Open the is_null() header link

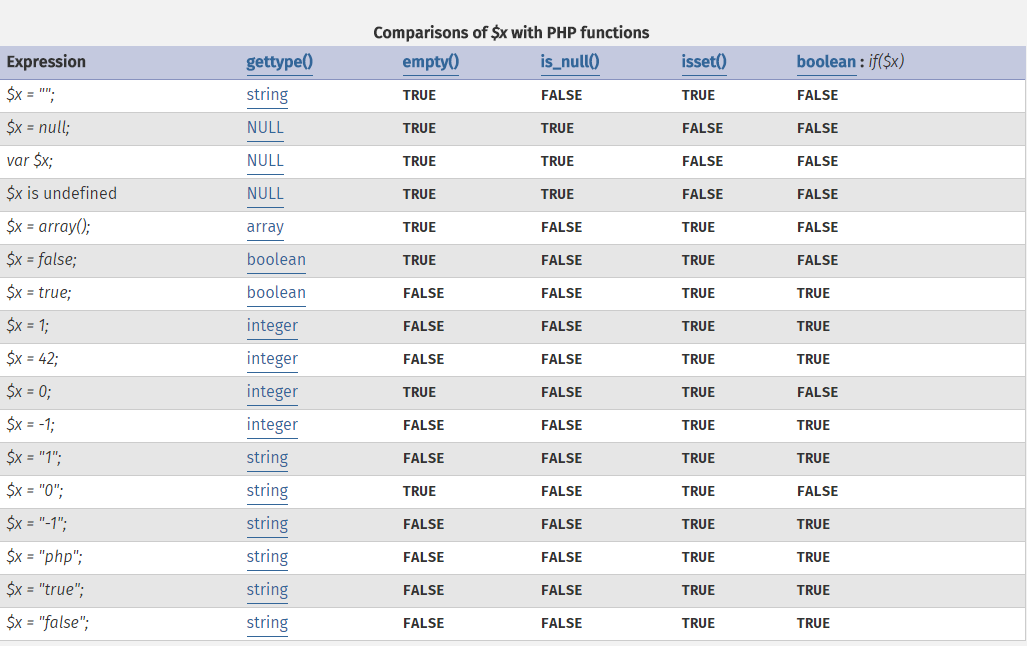pyautogui.click(x=569, y=62)
